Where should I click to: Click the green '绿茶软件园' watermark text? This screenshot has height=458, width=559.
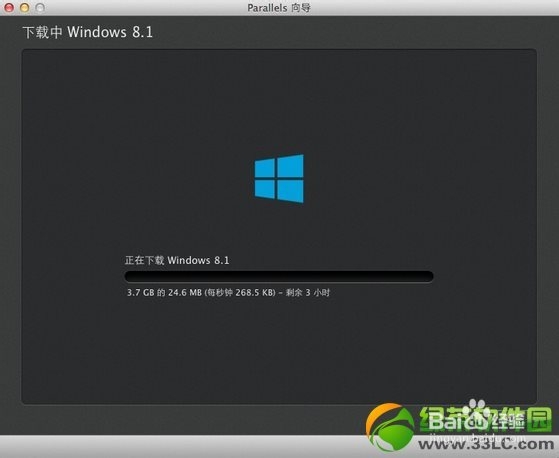point(486,419)
